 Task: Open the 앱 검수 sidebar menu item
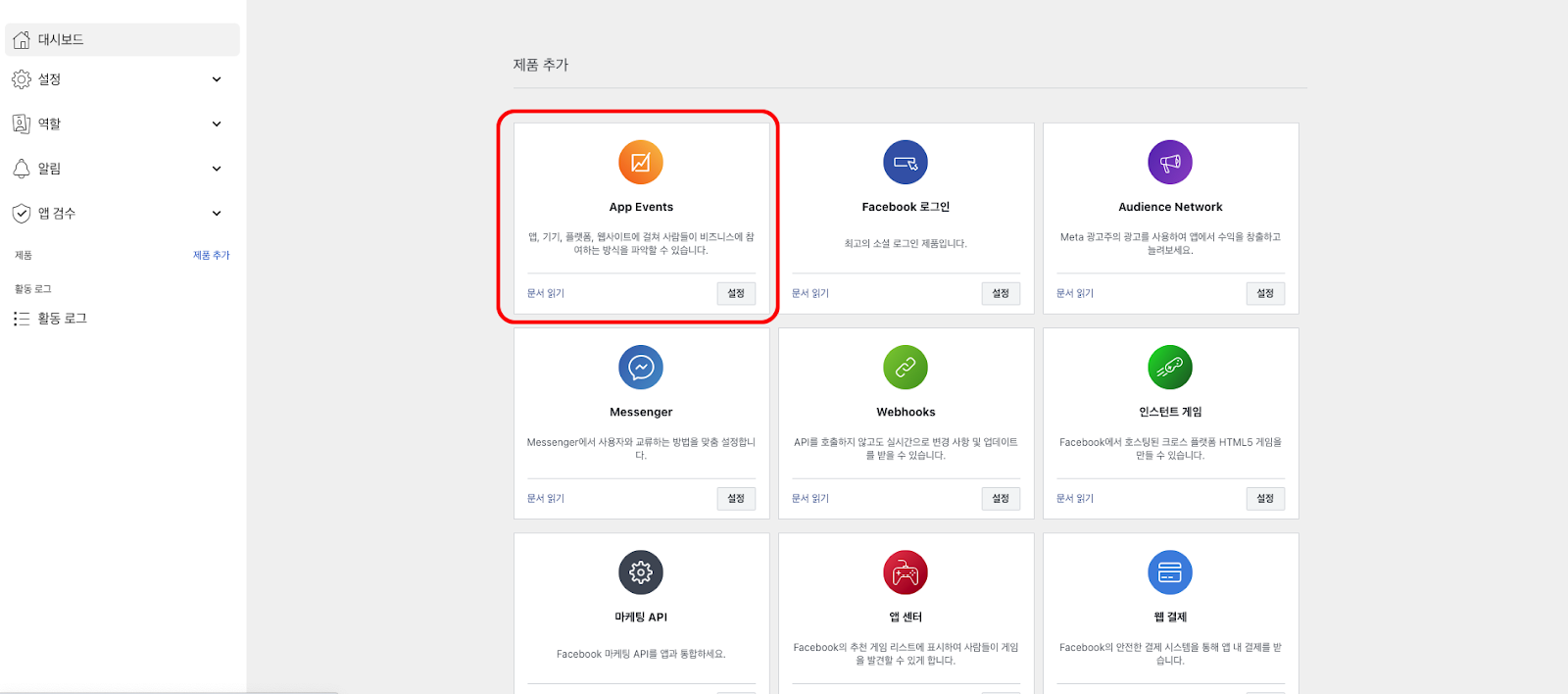(122, 213)
